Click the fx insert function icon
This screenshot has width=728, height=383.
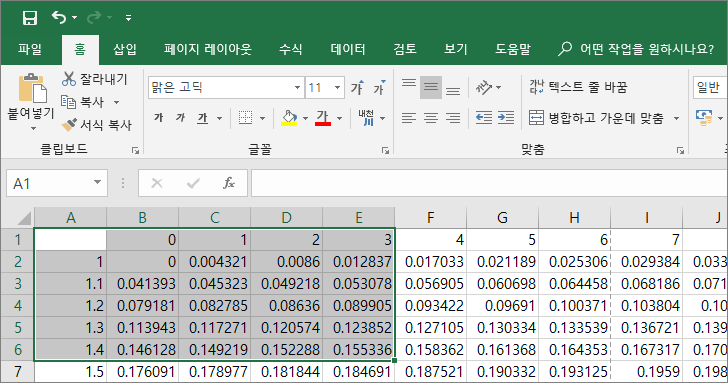pyautogui.click(x=229, y=183)
